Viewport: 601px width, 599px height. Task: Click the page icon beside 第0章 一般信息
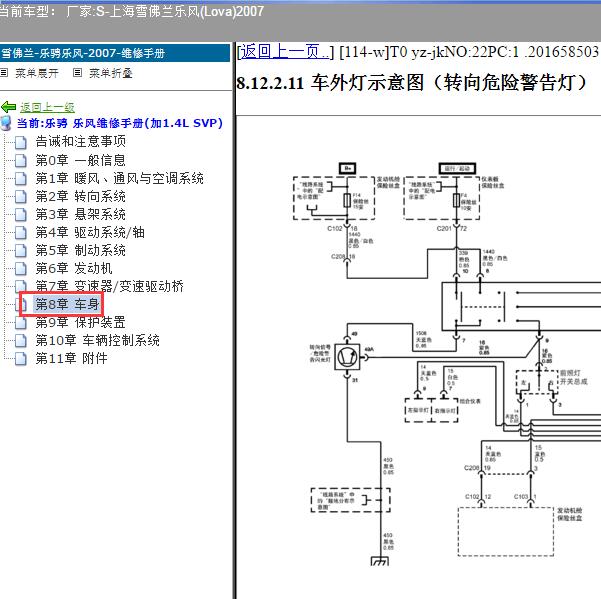[x=21, y=160]
